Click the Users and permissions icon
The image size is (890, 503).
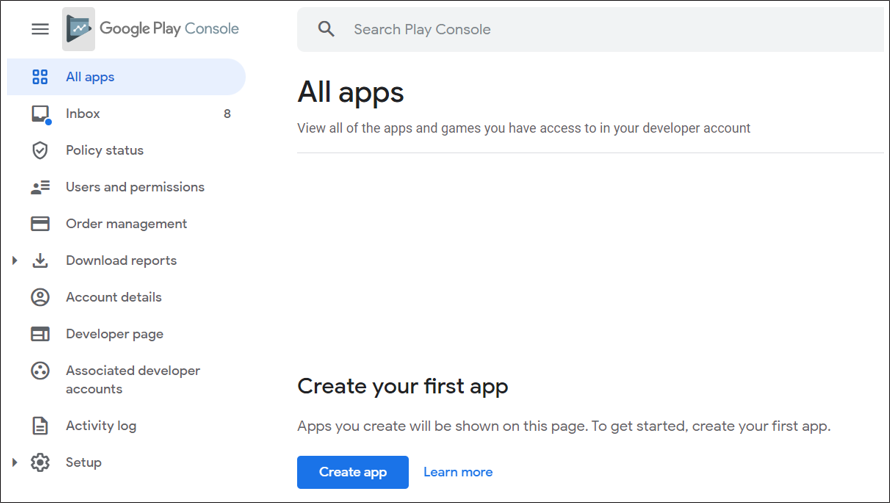[x=40, y=187]
